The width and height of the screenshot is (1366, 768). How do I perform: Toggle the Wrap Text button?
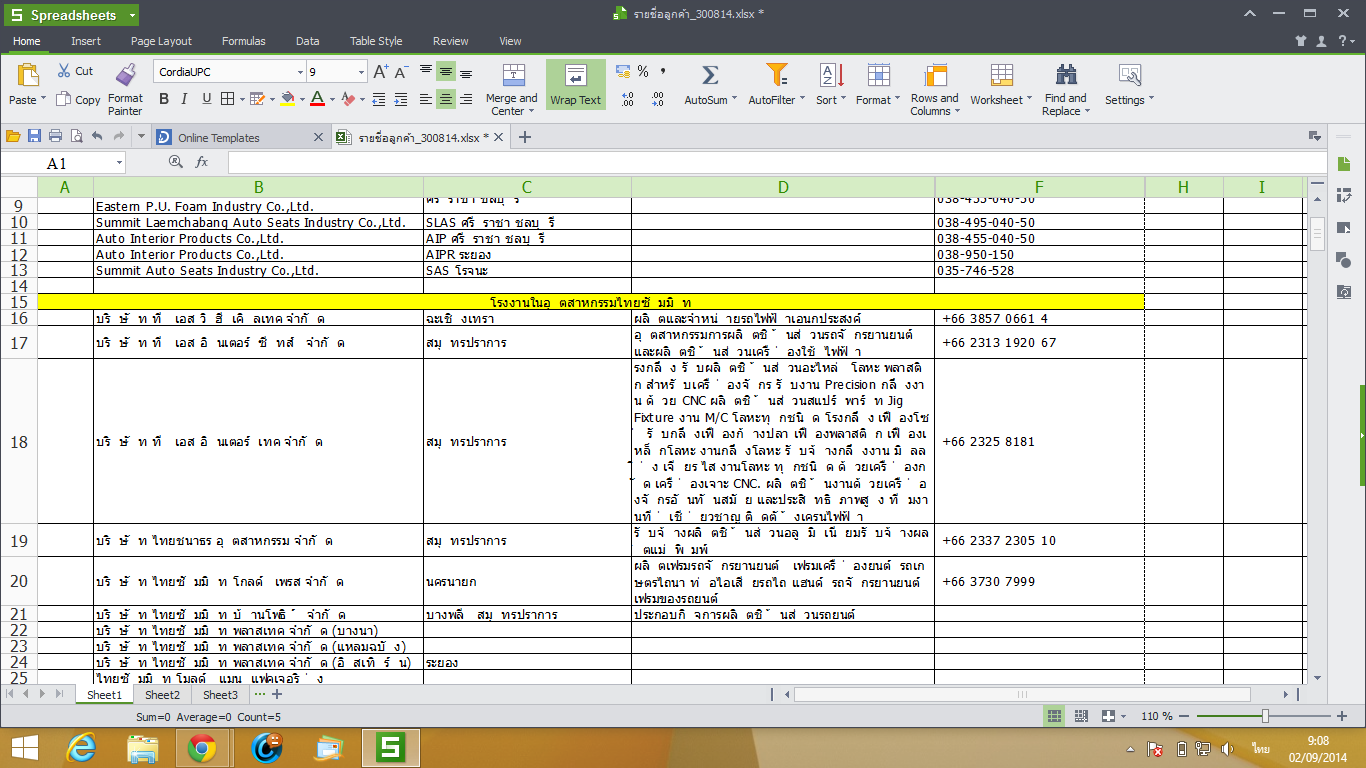(x=576, y=84)
